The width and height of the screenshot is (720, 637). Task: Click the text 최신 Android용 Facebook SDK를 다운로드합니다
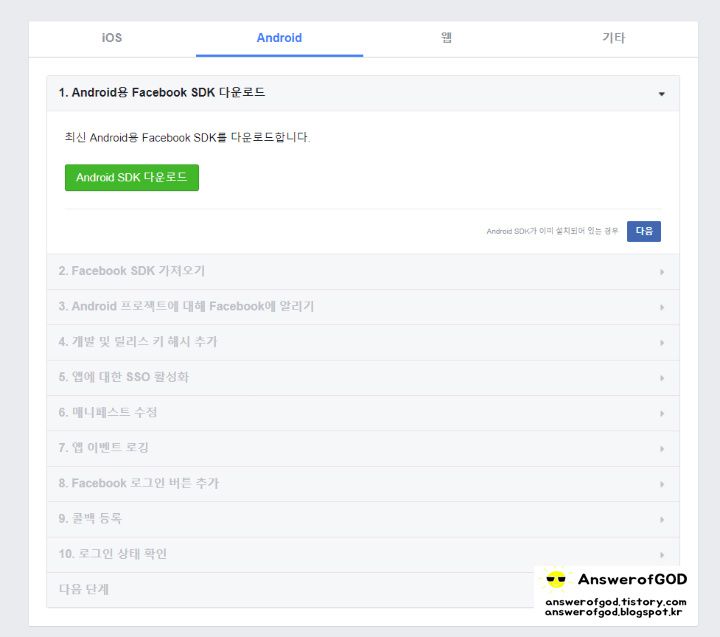[187, 137]
